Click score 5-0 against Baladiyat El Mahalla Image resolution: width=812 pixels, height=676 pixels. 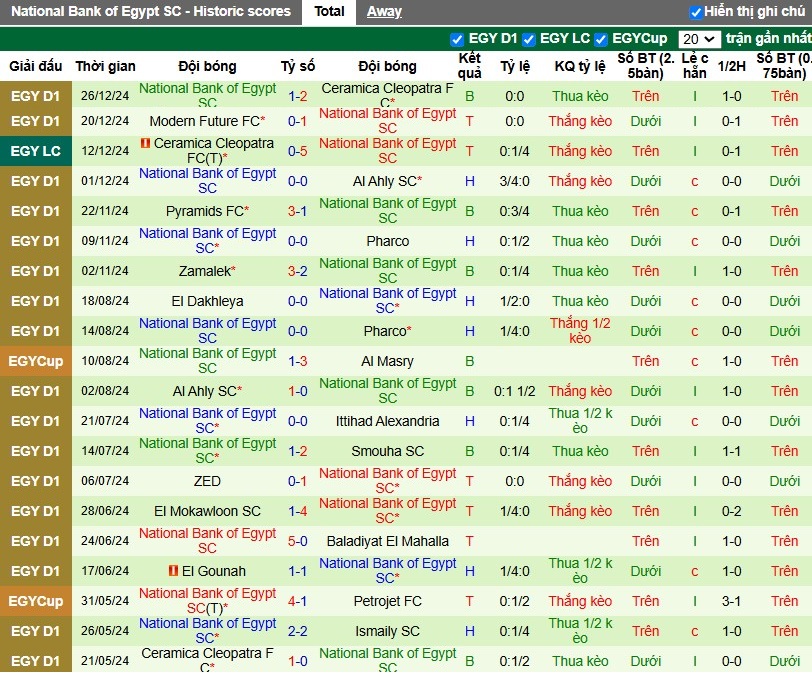(297, 541)
